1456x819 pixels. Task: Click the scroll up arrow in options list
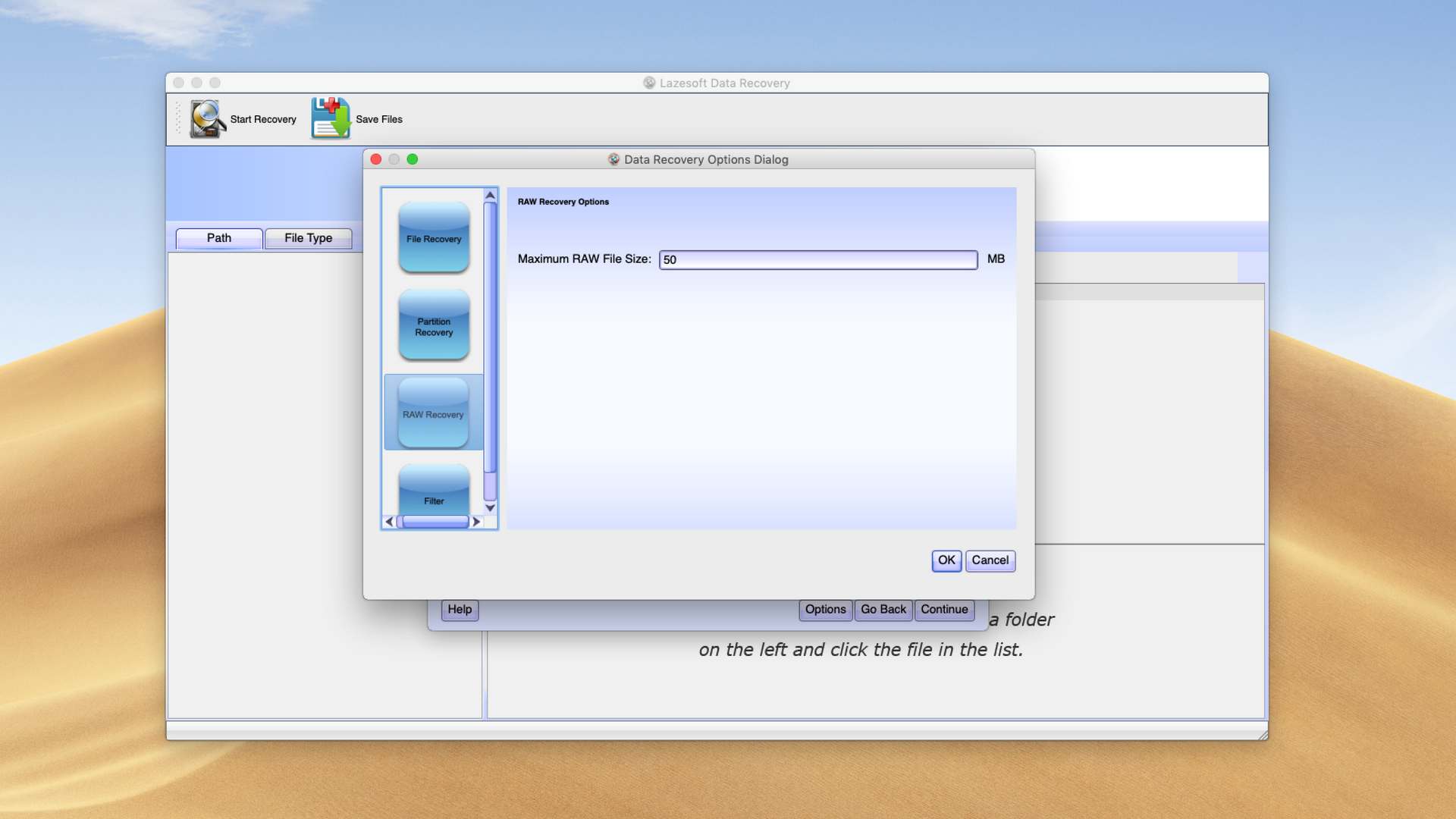(x=490, y=196)
